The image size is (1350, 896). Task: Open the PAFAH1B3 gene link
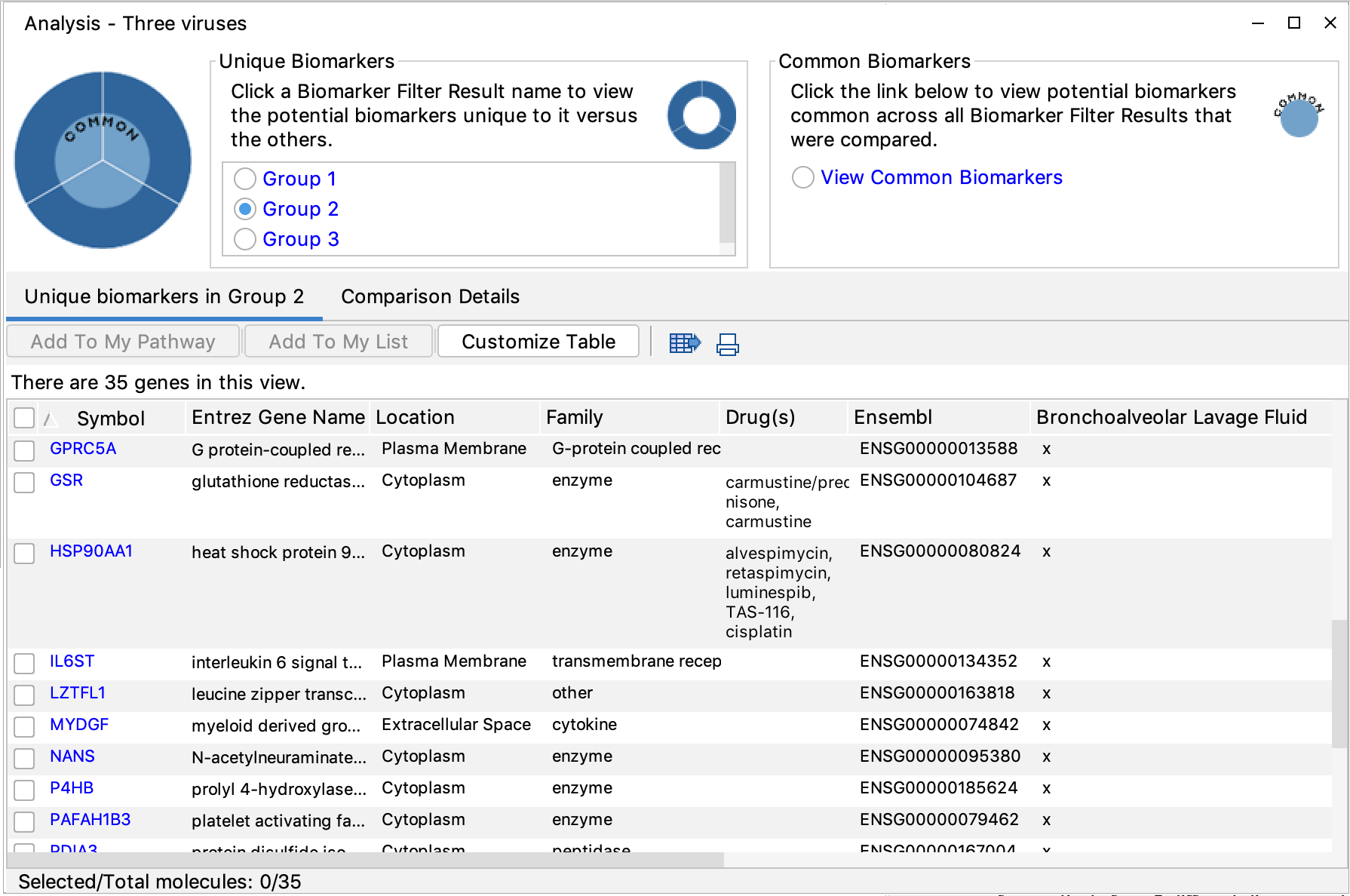(x=91, y=820)
